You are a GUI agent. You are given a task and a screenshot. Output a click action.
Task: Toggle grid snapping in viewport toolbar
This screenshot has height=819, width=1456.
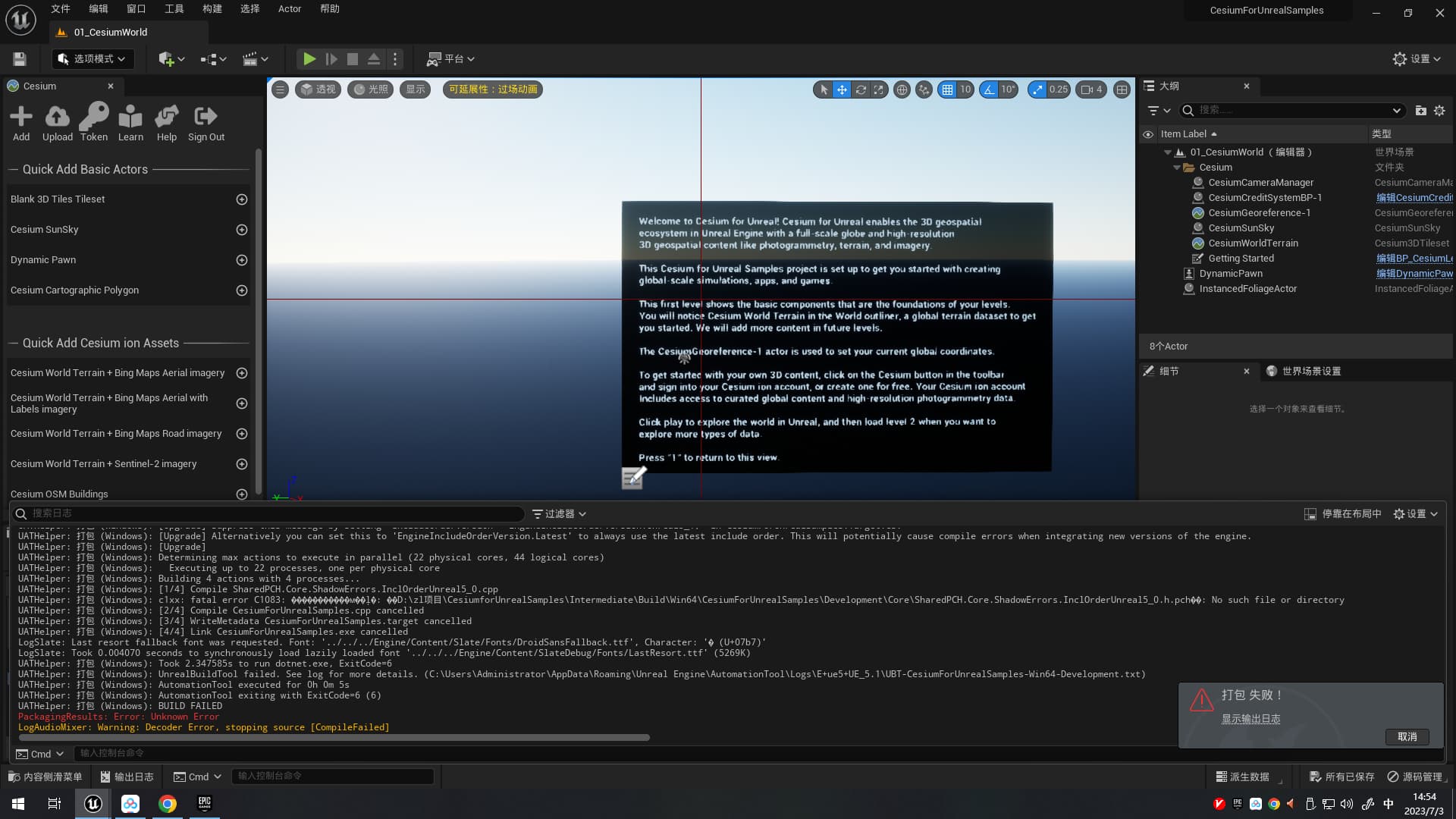click(947, 89)
